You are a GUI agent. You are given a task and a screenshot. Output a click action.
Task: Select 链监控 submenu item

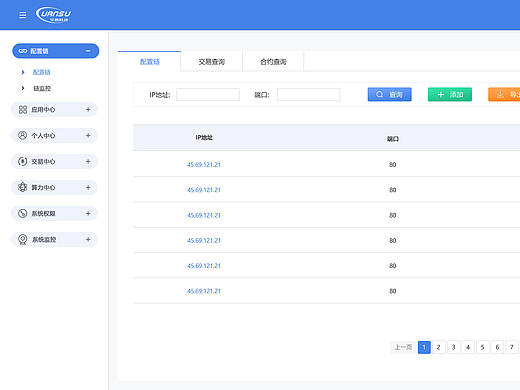pos(42,88)
